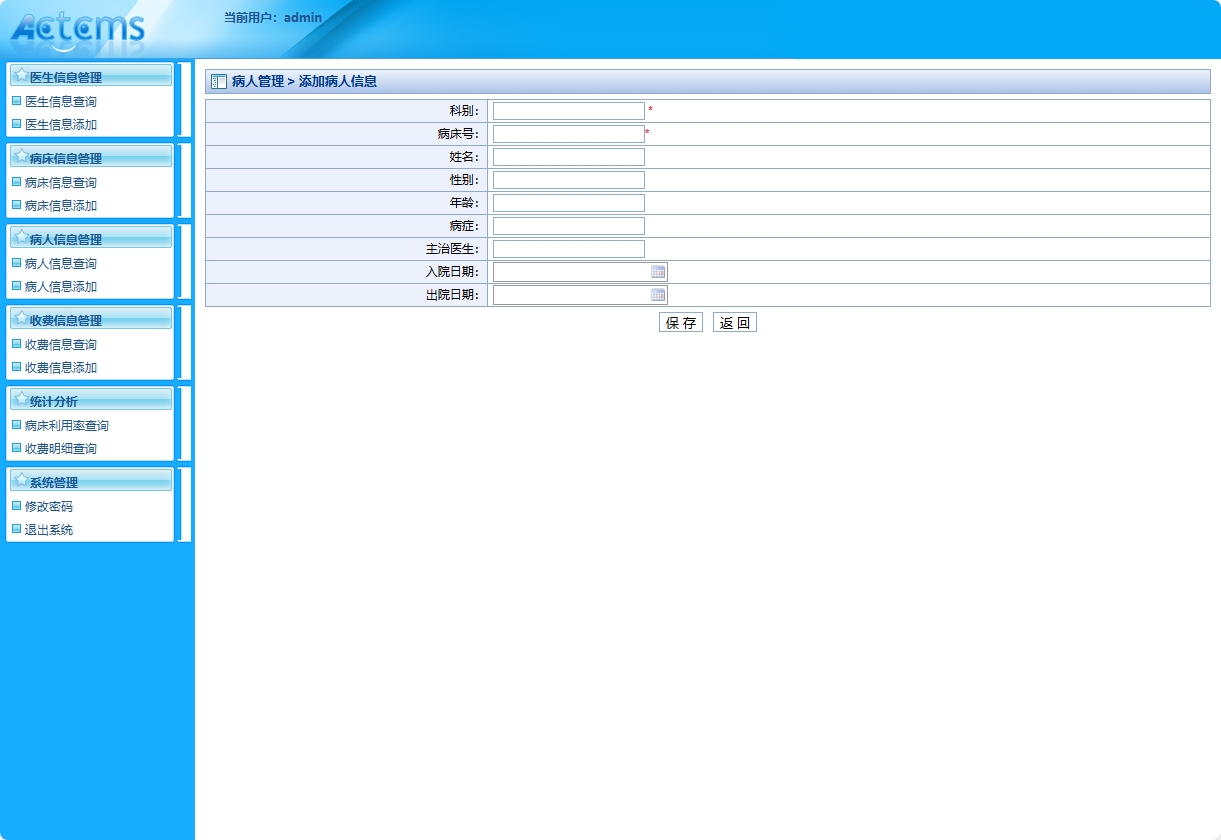Click the 主治医生： field label
This screenshot has height=840, width=1221.
coord(453,249)
